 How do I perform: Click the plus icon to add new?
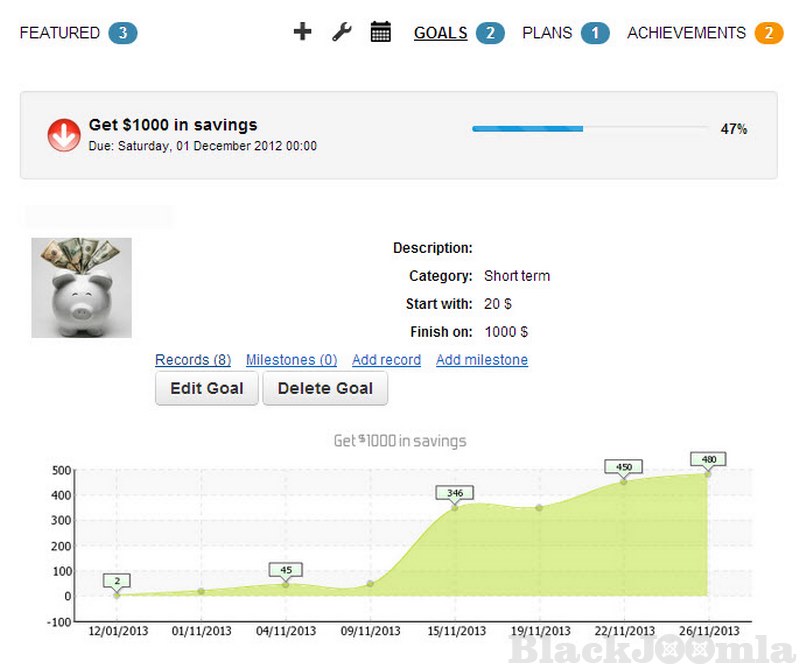[302, 32]
